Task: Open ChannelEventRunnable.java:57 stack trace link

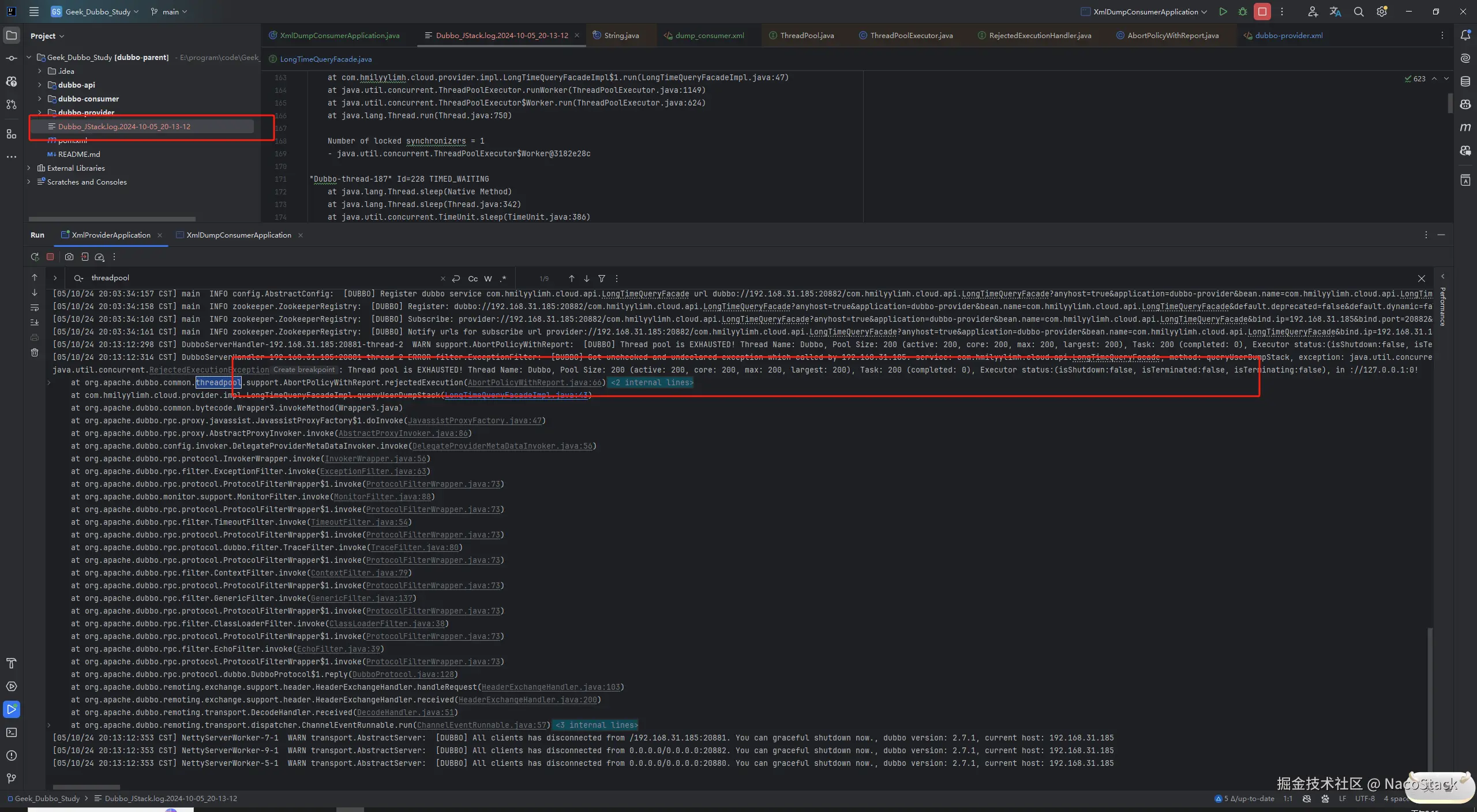Action: pos(482,725)
